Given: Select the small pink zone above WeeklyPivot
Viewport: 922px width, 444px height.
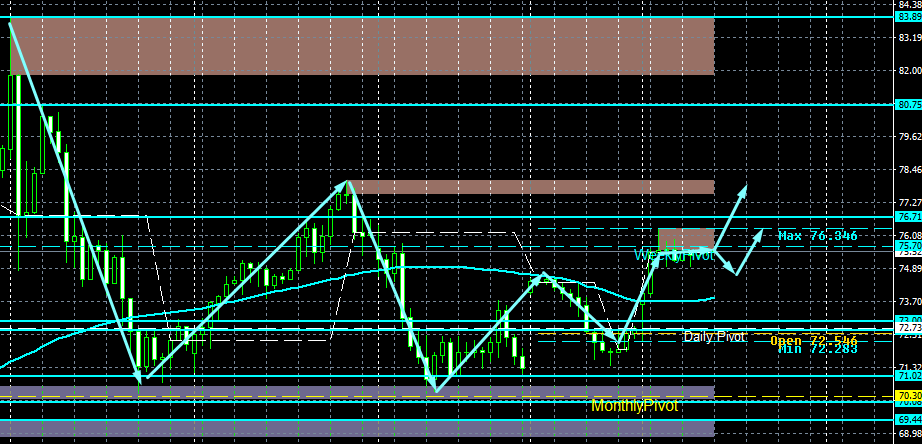Looking at the screenshot, I should pyautogui.click(x=686, y=239).
